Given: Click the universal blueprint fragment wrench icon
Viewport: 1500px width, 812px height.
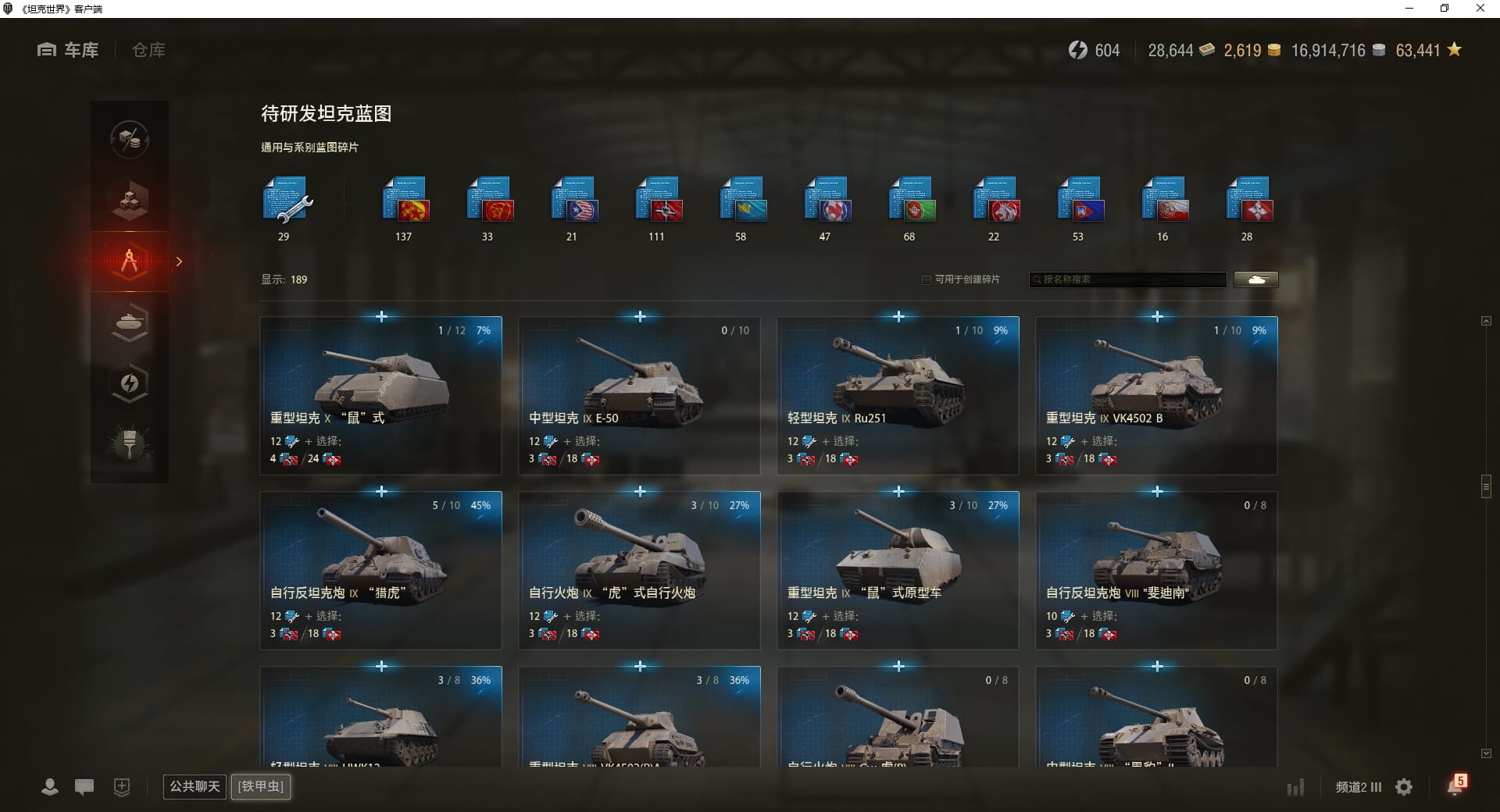Looking at the screenshot, I should point(287,201).
